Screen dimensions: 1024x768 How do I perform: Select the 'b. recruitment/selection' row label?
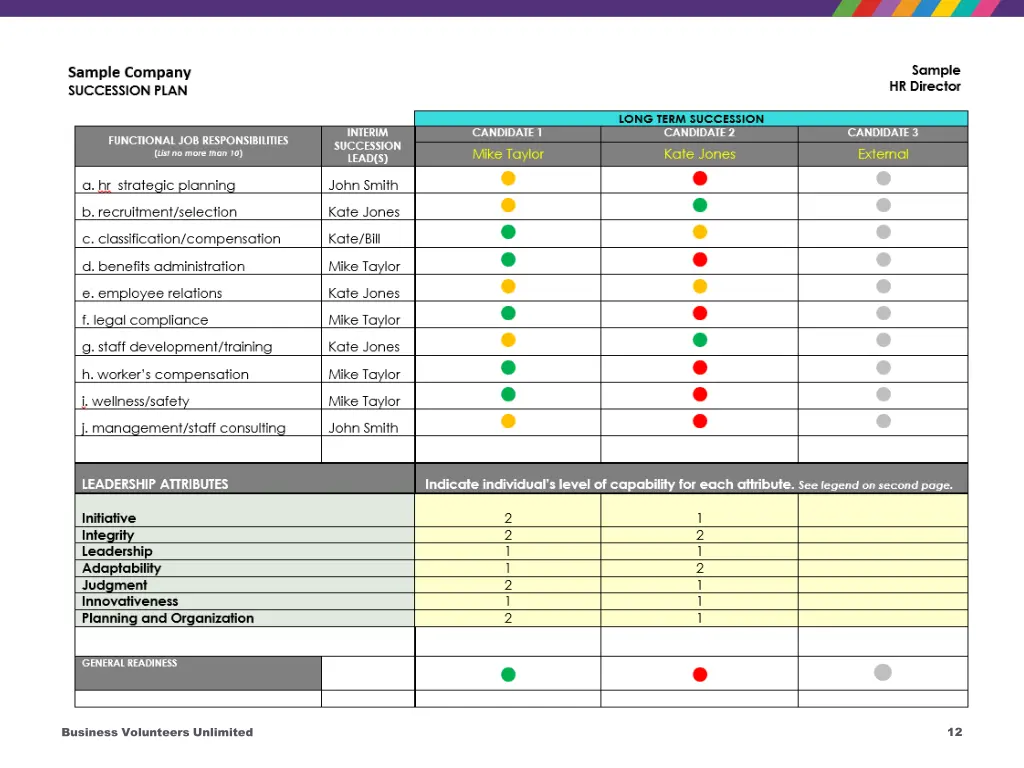pyautogui.click(x=159, y=212)
